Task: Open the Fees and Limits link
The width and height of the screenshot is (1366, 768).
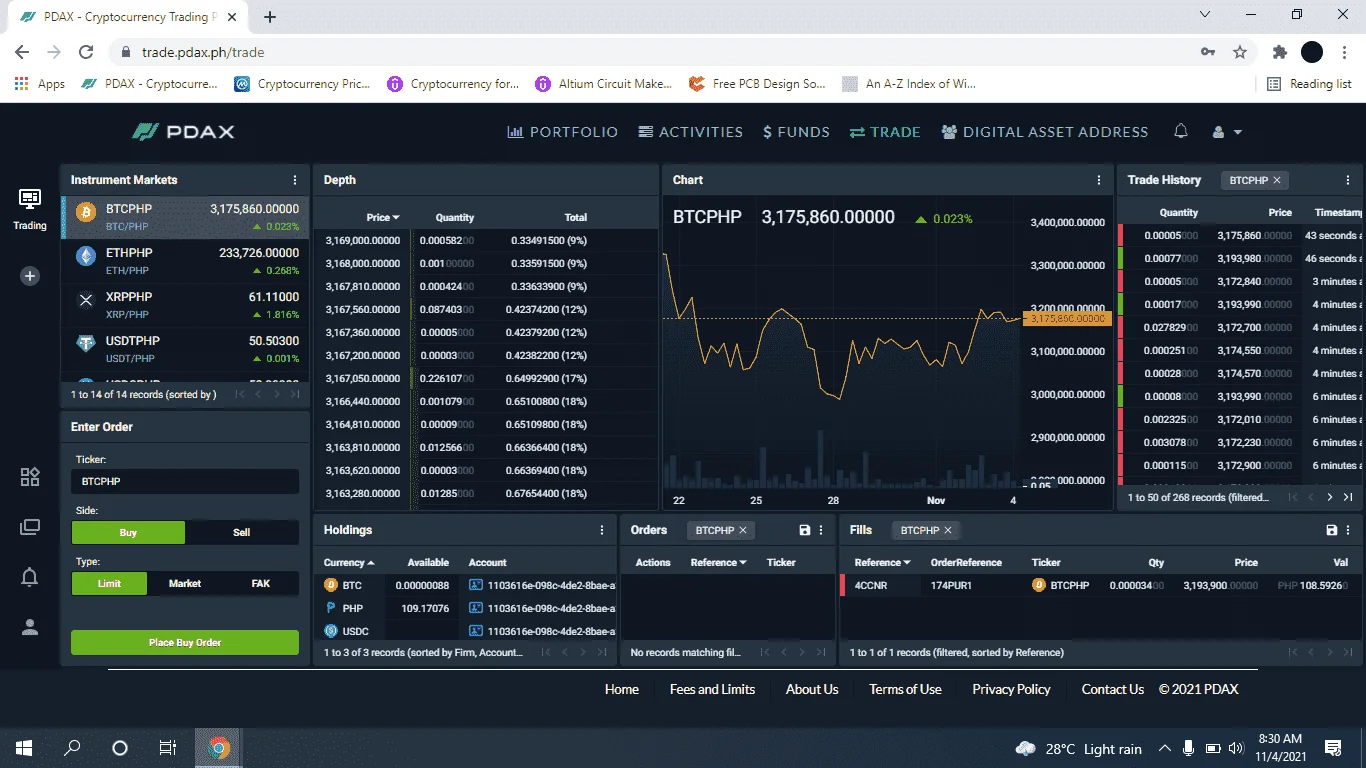Action: pyautogui.click(x=712, y=689)
